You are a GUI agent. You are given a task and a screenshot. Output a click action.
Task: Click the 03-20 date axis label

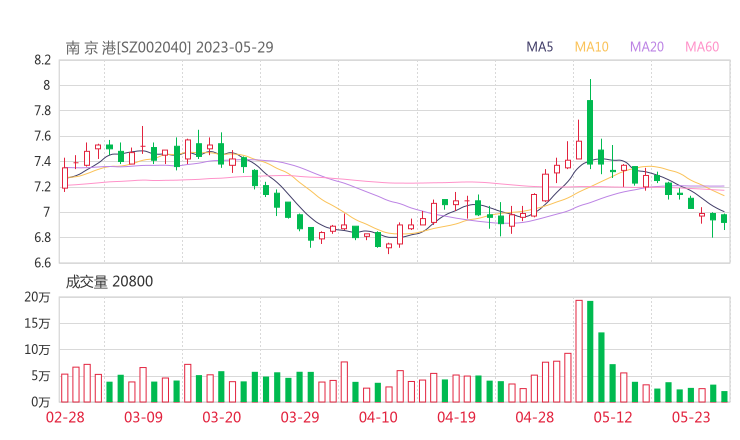222,417
